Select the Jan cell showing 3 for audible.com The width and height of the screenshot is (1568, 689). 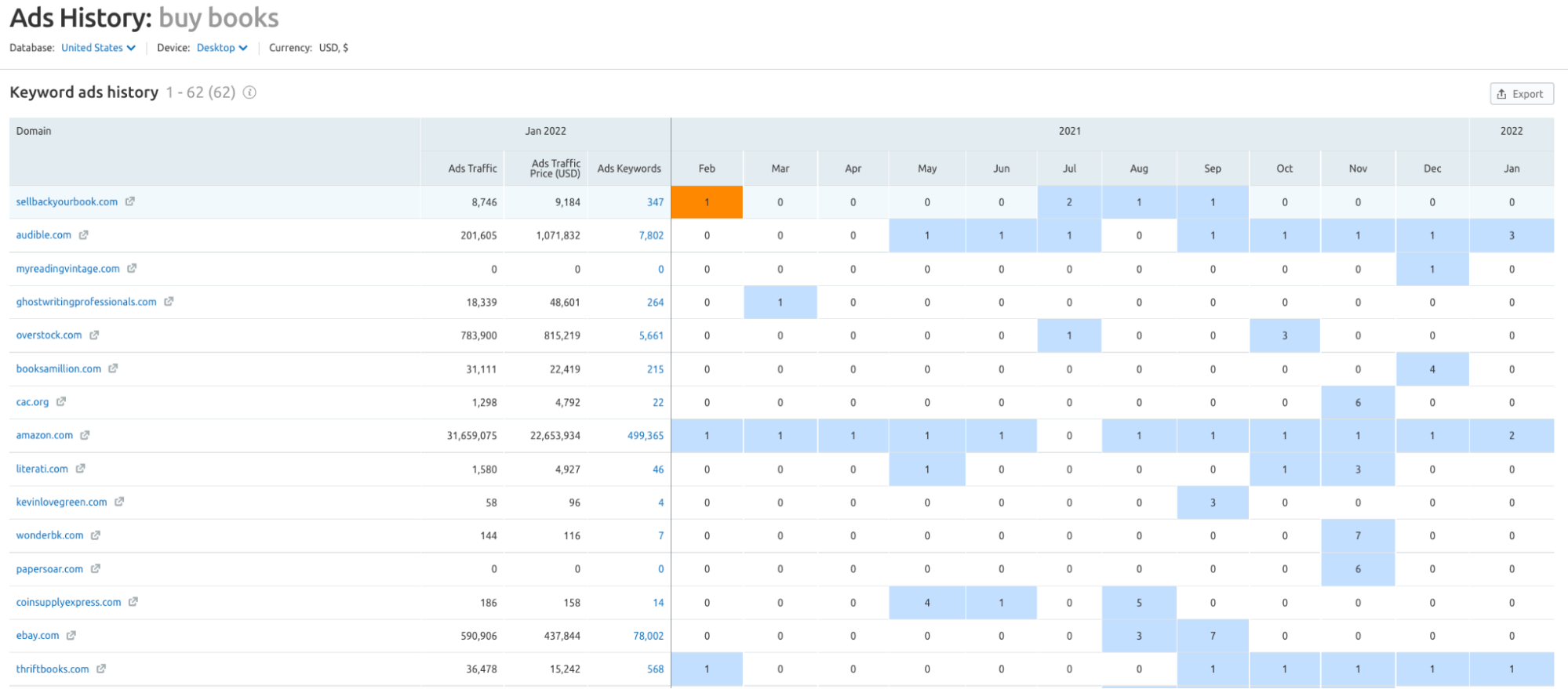pos(1512,235)
